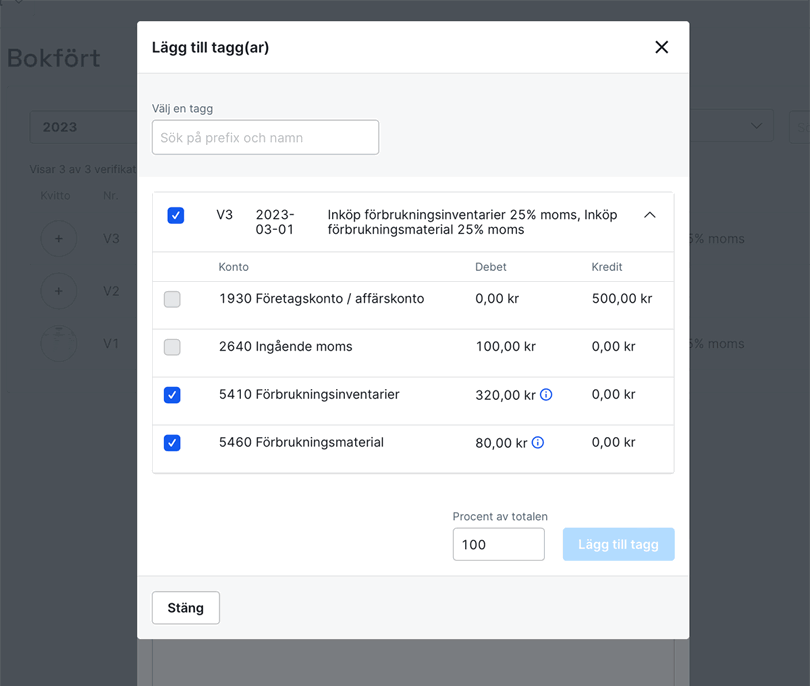Focus the Välj en tagg search field
The width and height of the screenshot is (810, 686).
265,137
